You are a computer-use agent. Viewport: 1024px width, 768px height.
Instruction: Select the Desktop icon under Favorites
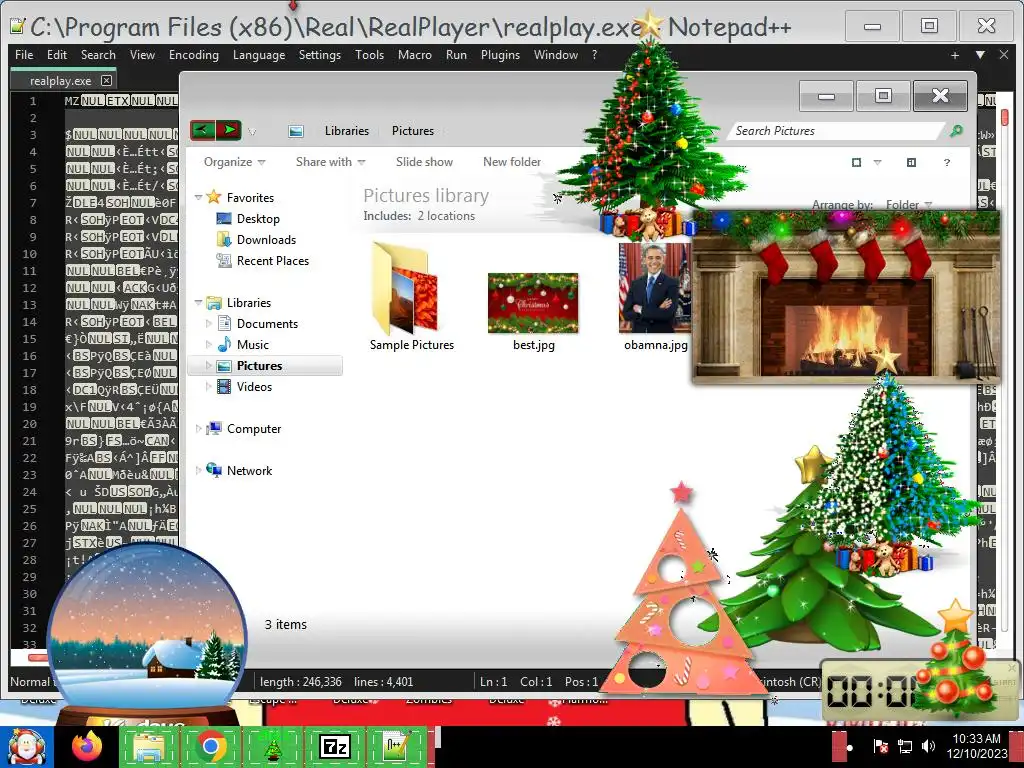(x=223, y=218)
